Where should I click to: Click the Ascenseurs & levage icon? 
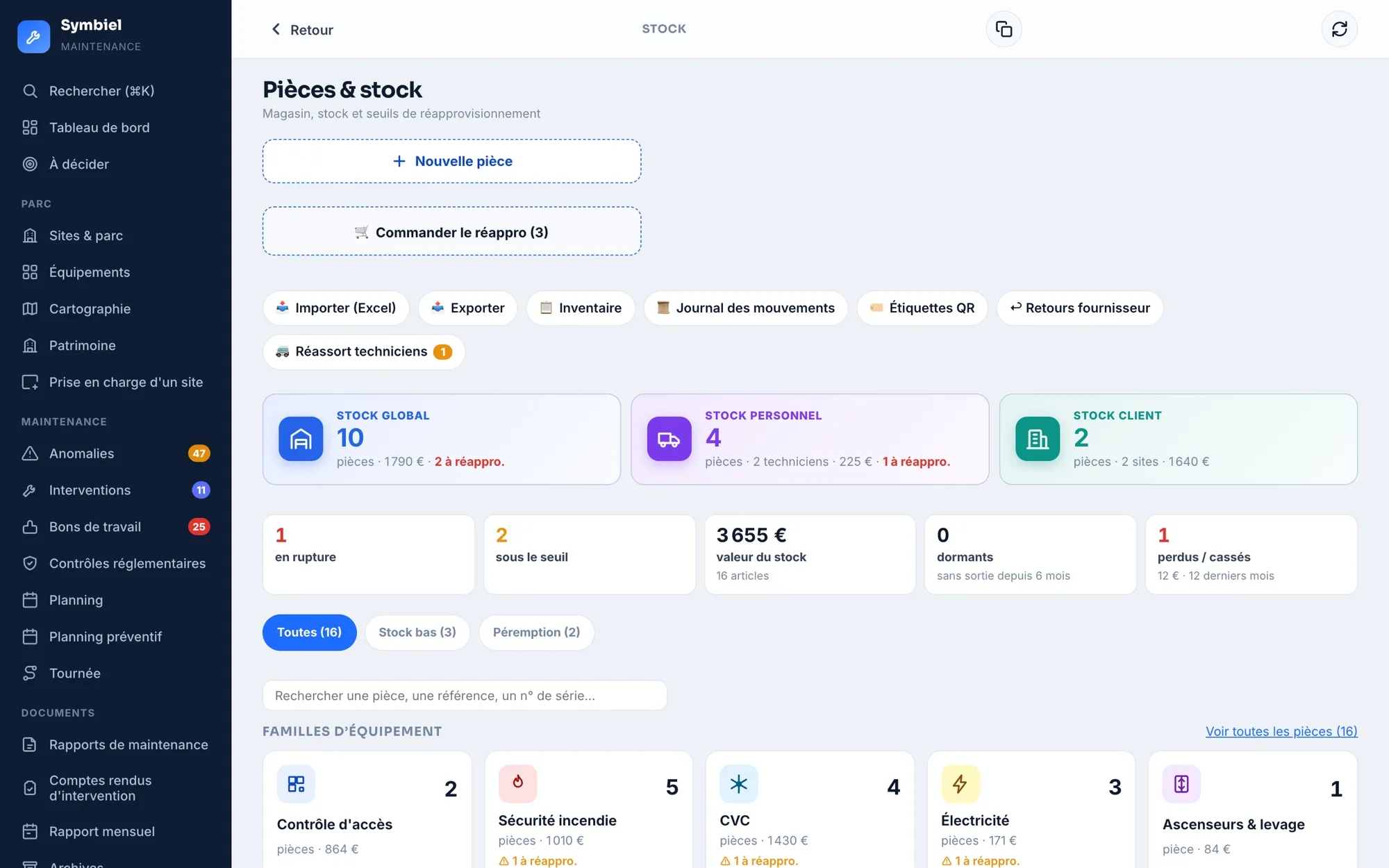point(1181,784)
